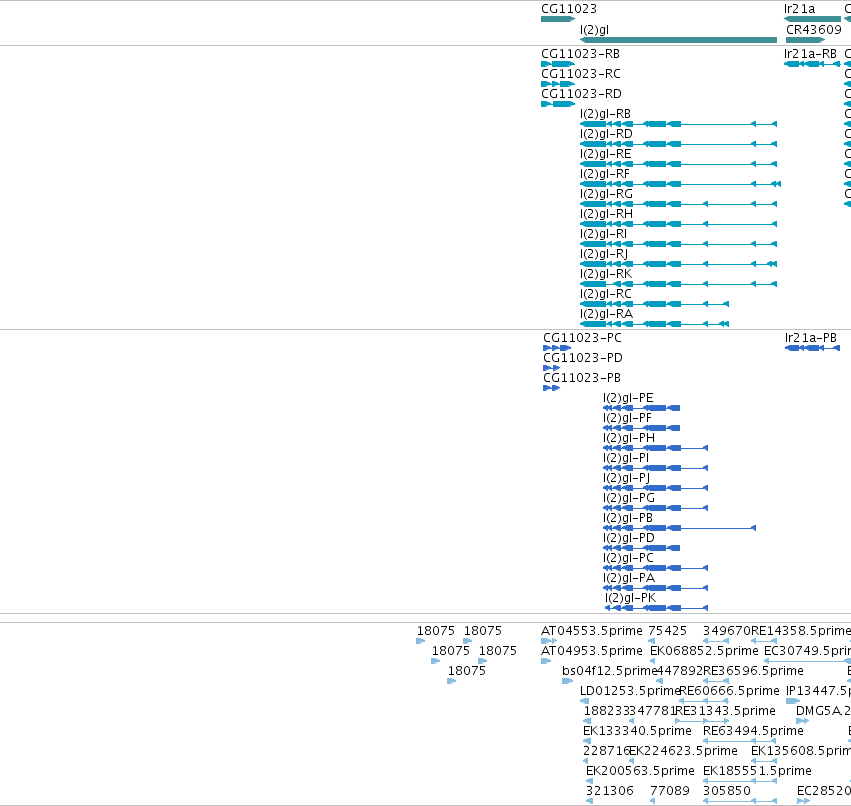The image size is (851, 806).
Task: Select the AT04953.5prime EST label
Action: pos(592,651)
